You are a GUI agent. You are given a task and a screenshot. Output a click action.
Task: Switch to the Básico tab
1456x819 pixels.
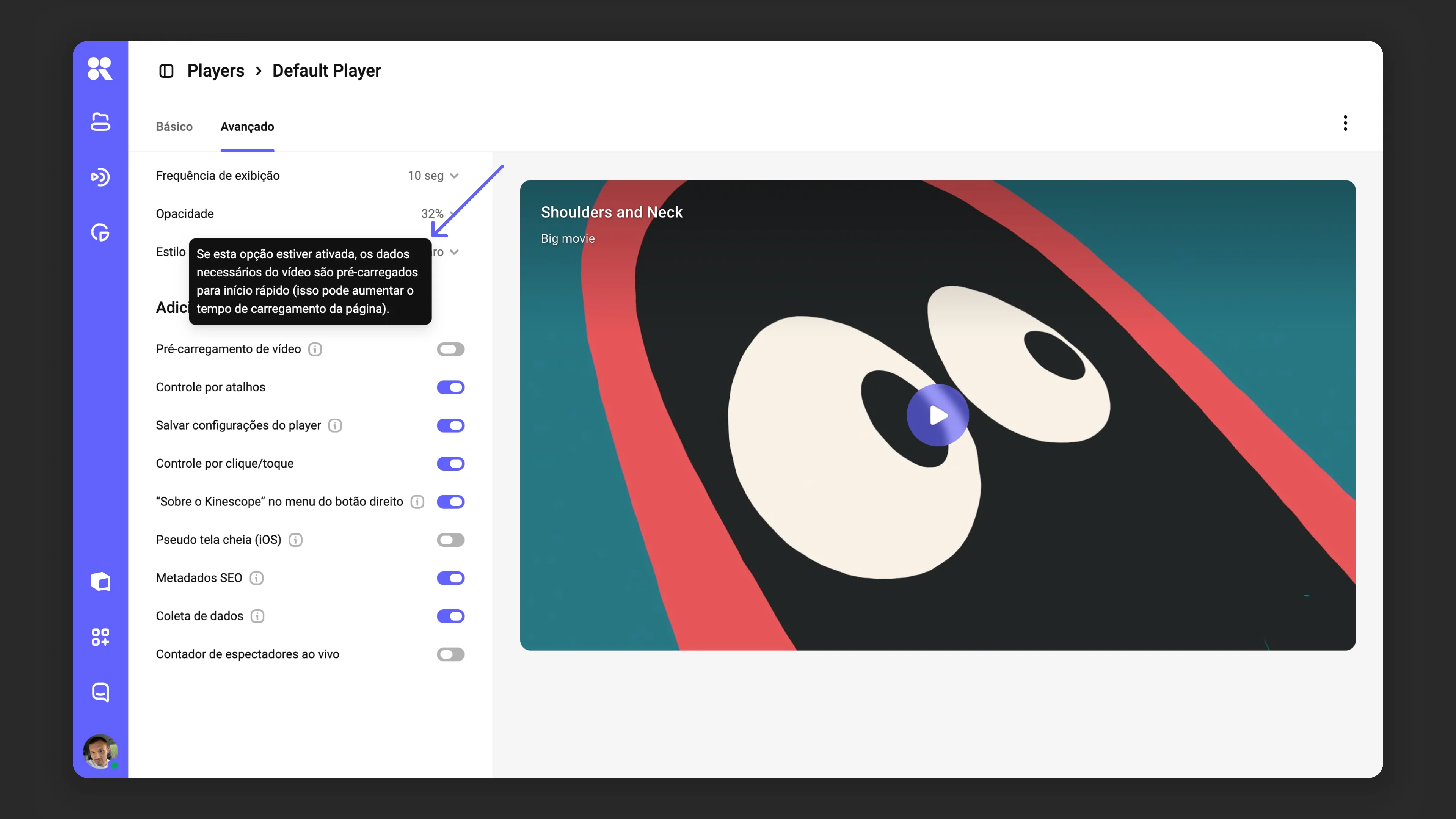174,127
